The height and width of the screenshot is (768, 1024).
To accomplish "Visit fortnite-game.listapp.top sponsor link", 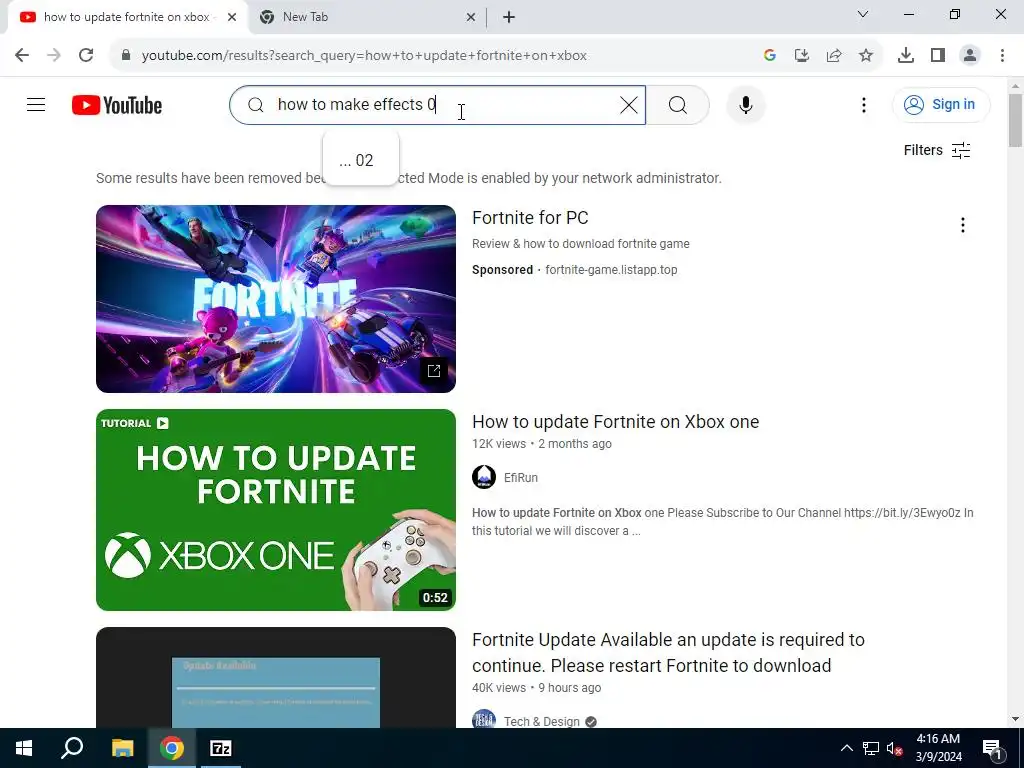I will tap(611, 270).
